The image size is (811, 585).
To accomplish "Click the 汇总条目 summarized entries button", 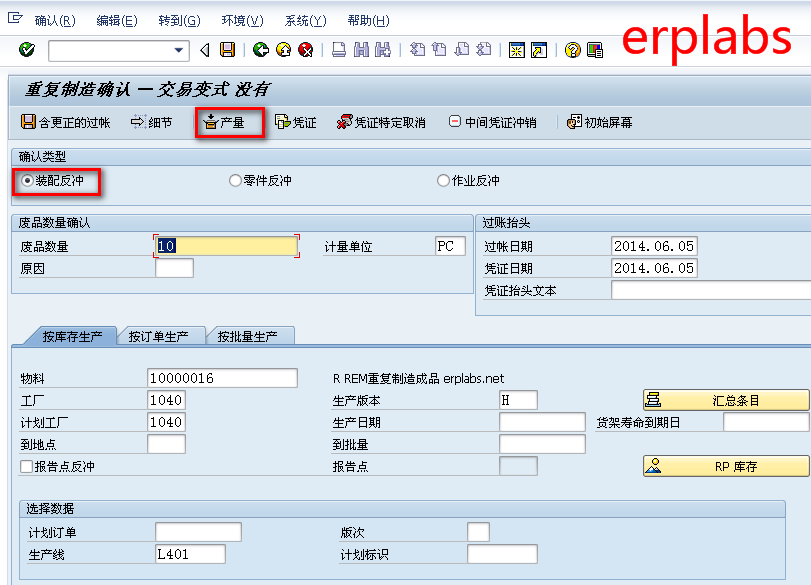I will pyautogui.click(x=725, y=399).
